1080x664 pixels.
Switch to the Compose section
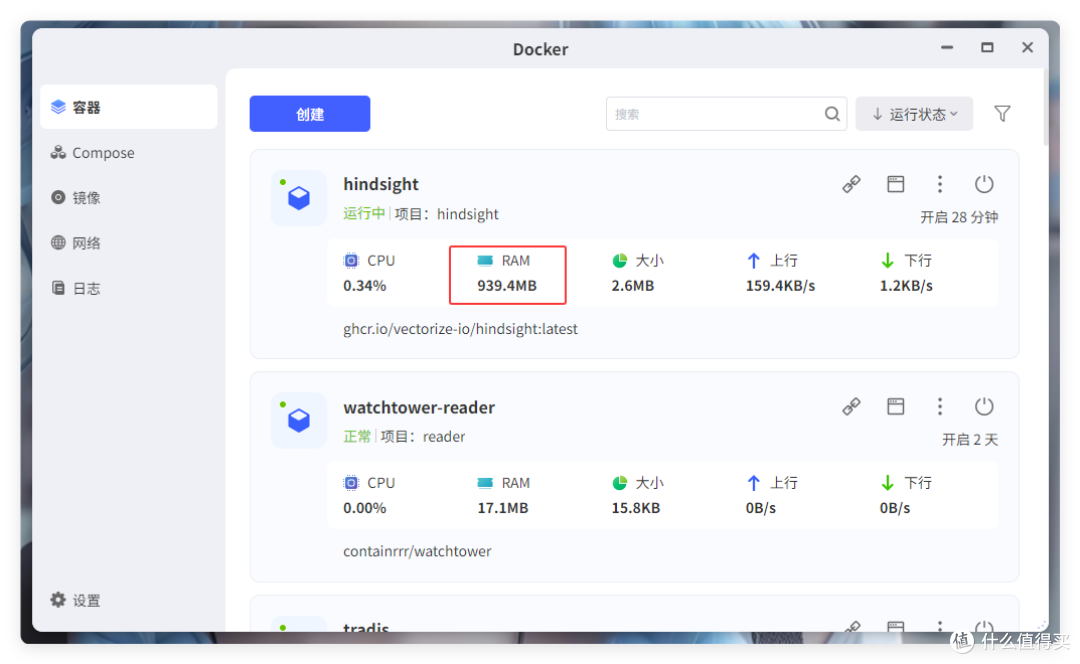pyautogui.click(x=129, y=152)
